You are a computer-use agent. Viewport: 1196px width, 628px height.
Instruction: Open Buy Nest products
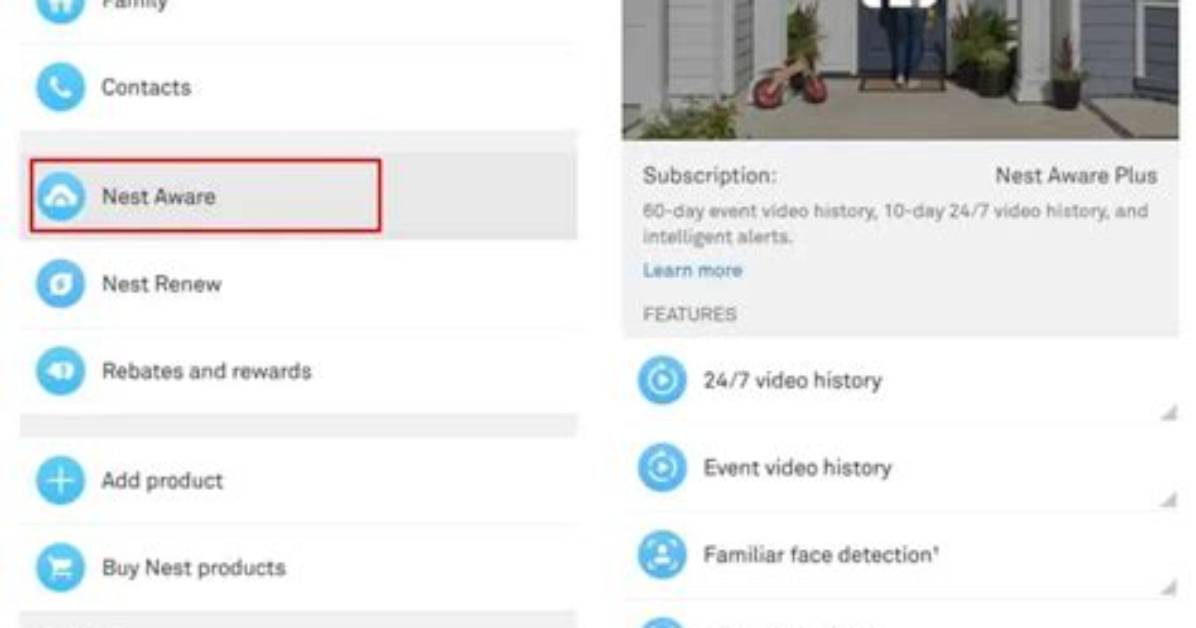tap(298, 567)
